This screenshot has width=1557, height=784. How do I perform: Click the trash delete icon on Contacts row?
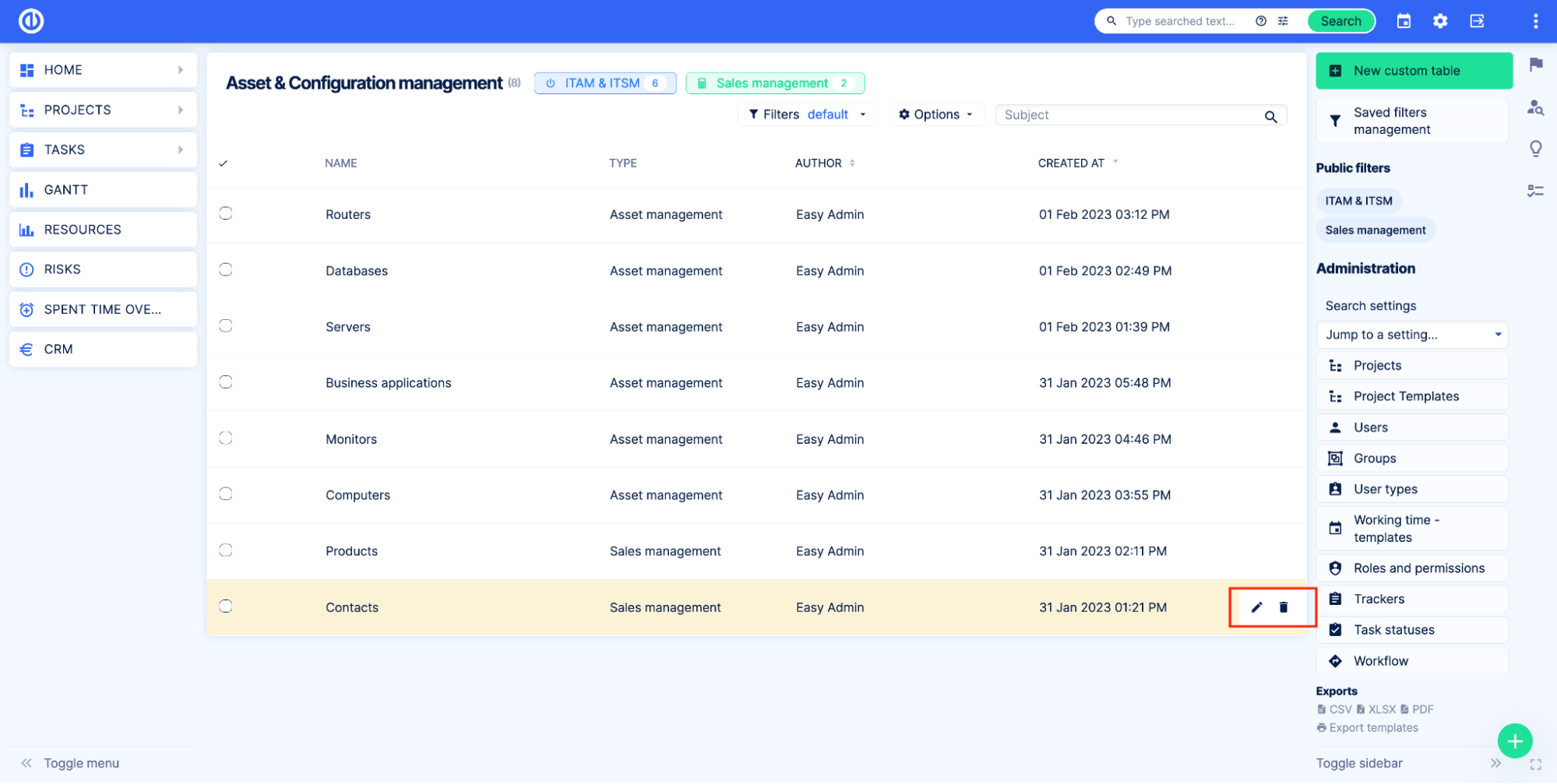[x=1284, y=607]
